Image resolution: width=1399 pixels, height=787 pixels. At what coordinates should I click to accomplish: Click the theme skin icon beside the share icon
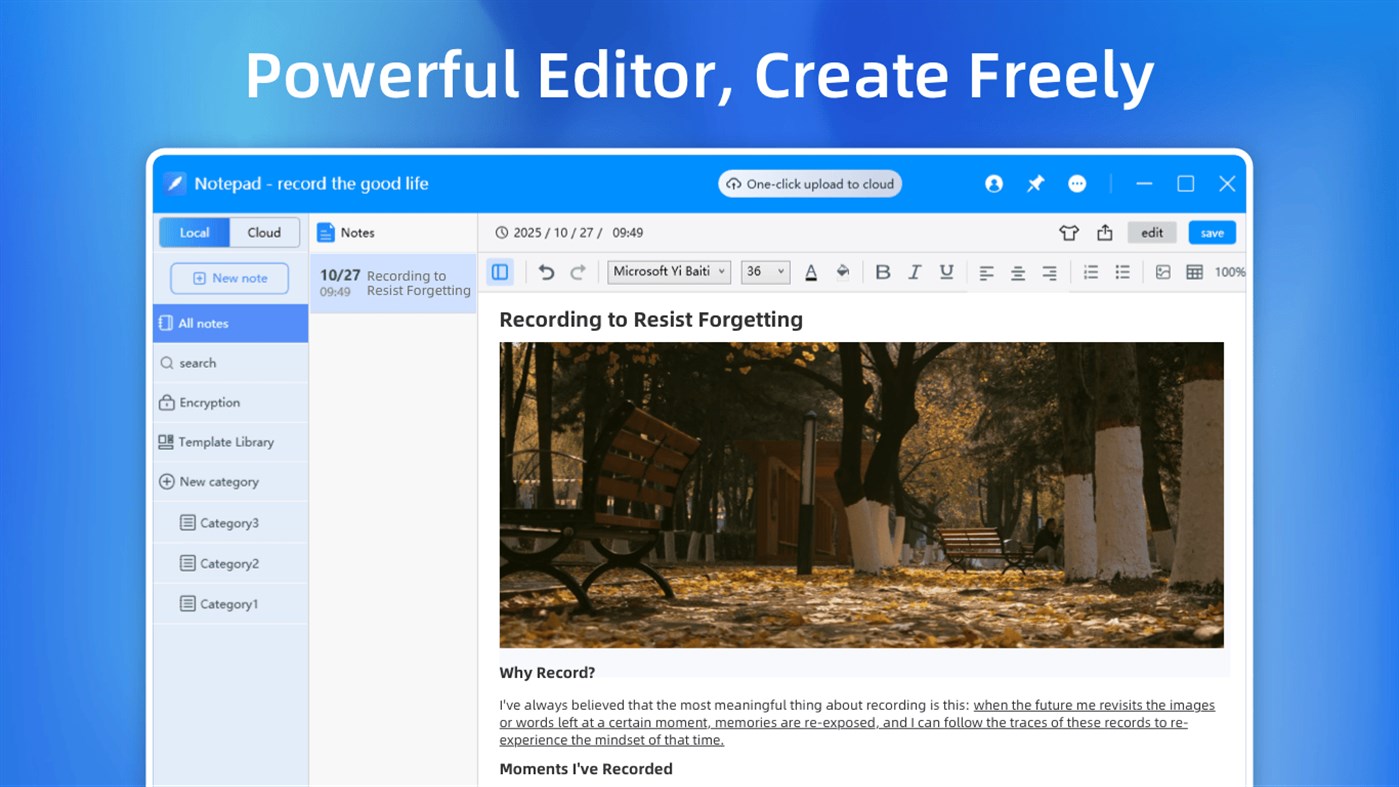click(x=1069, y=232)
